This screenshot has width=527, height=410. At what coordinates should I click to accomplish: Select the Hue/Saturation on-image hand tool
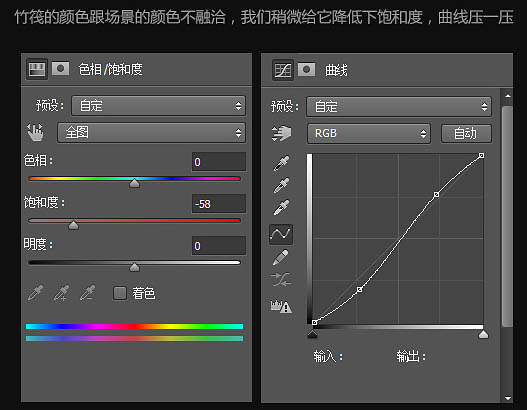(x=36, y=132)
